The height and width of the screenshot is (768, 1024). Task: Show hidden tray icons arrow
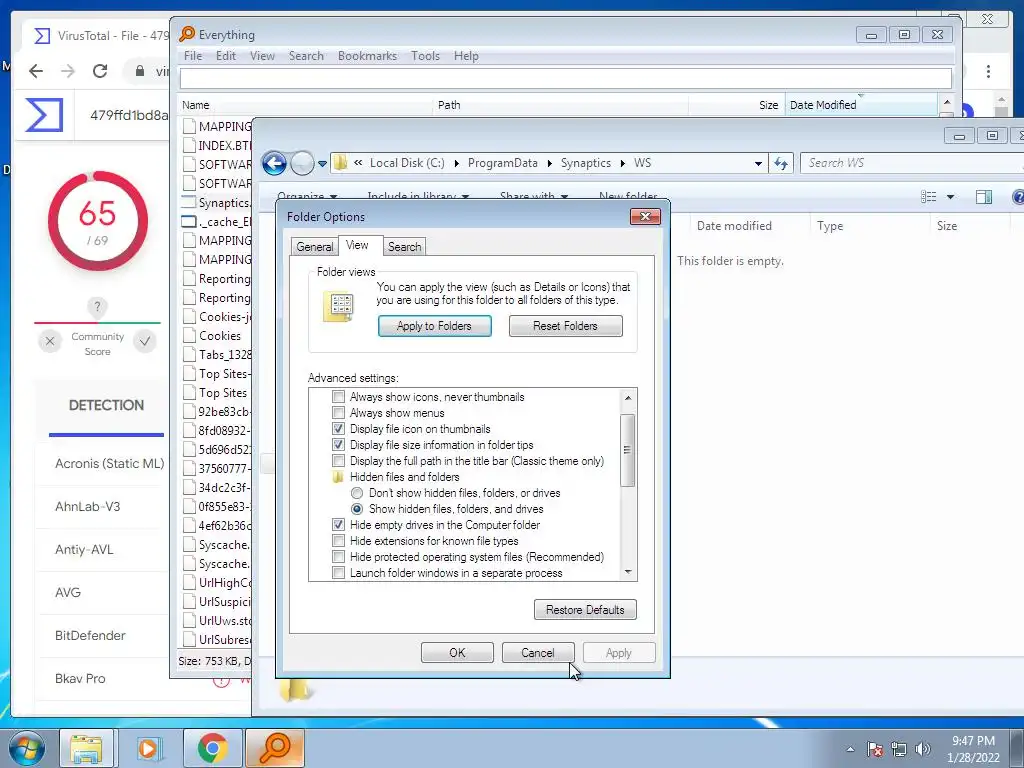[x=850, y=749]
